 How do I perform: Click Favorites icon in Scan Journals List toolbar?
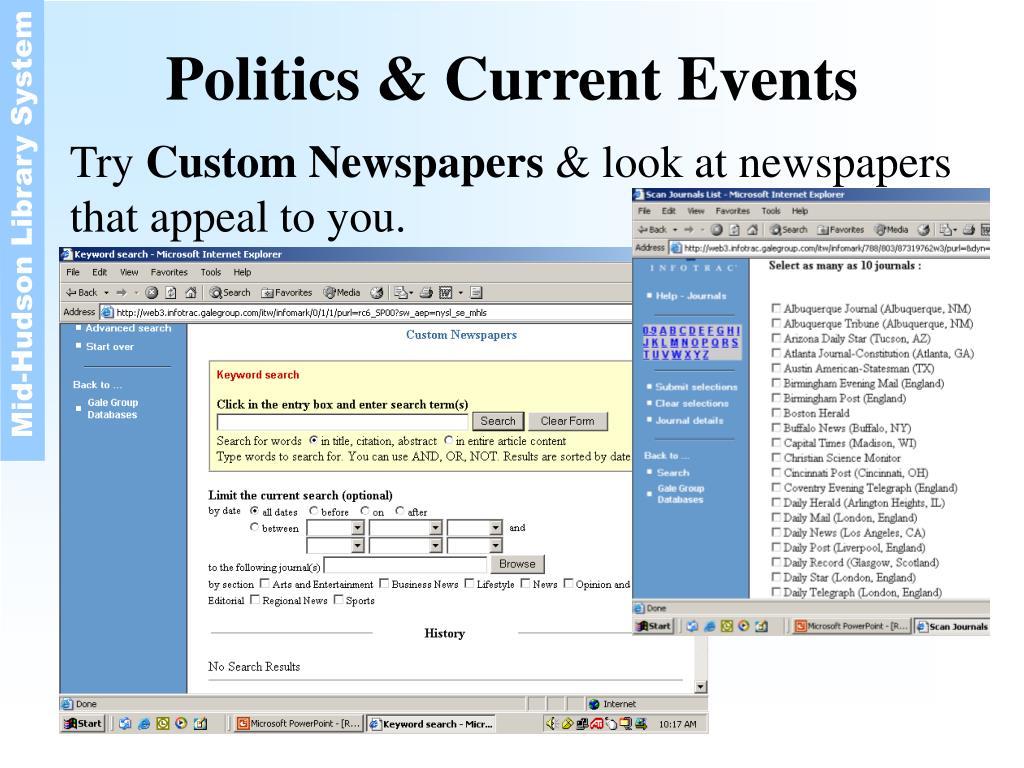pos(840,230)
